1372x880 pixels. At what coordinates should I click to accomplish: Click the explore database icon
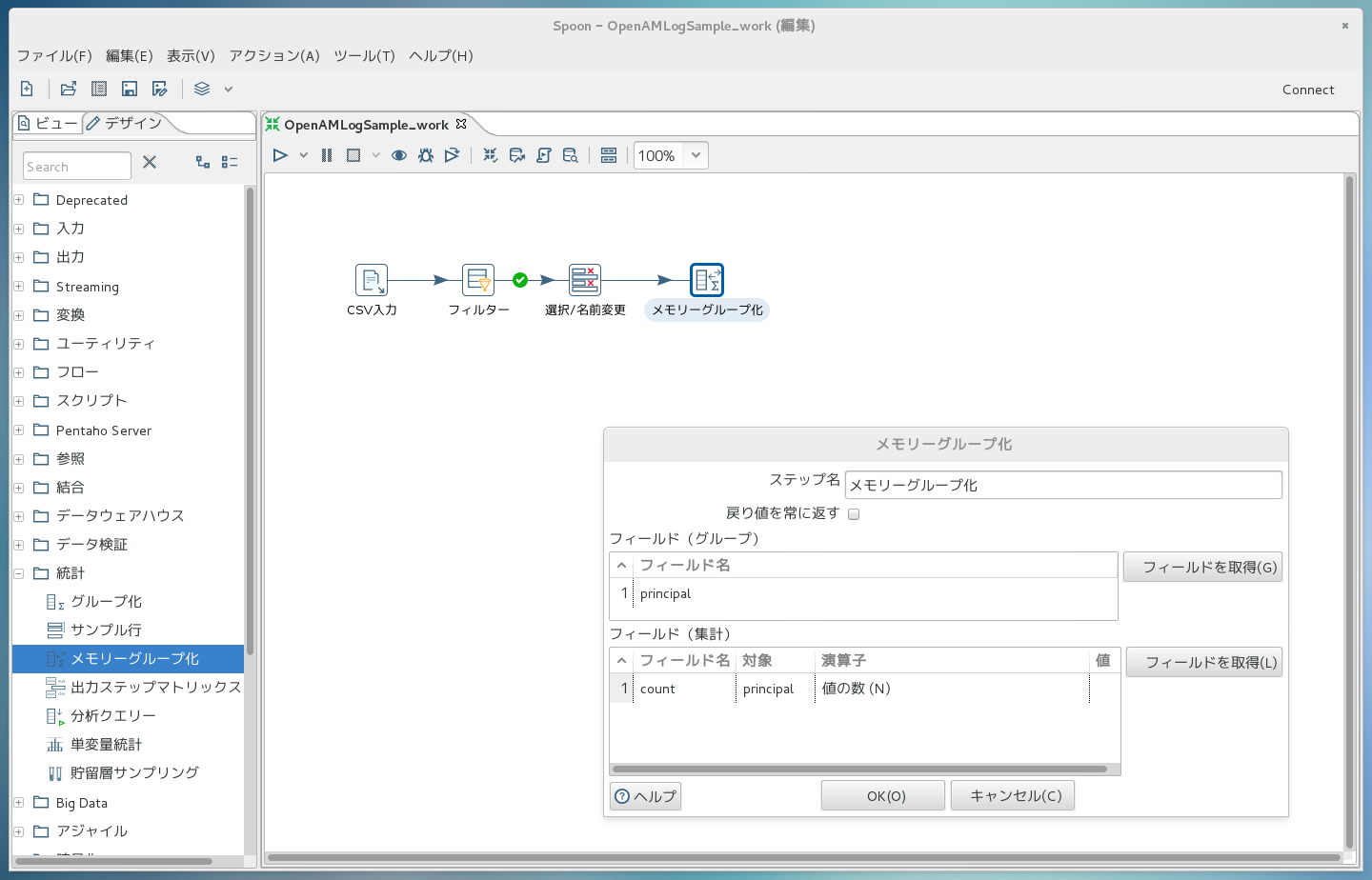(x=571, y=155)
